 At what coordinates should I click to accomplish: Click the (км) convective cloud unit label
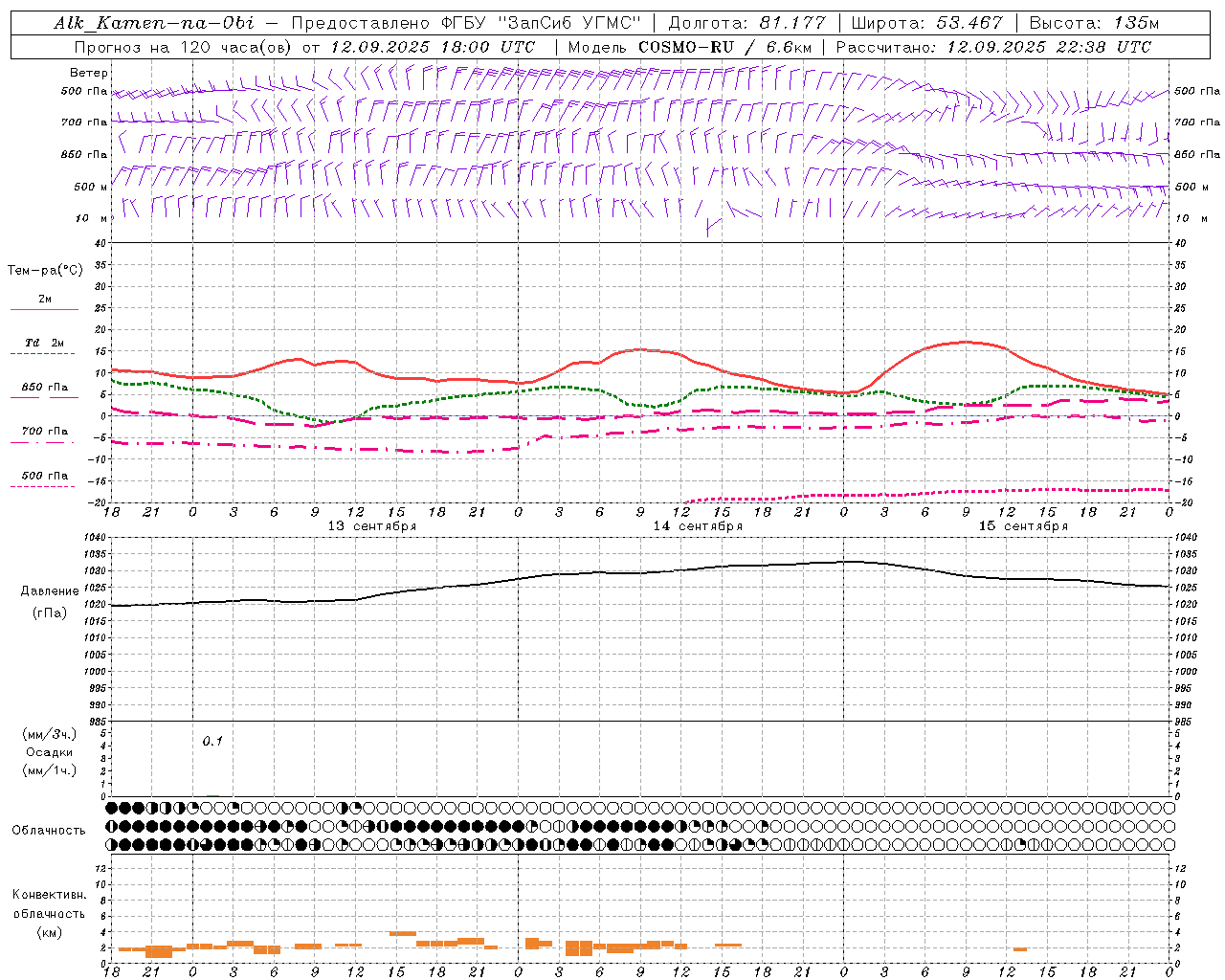50,932
